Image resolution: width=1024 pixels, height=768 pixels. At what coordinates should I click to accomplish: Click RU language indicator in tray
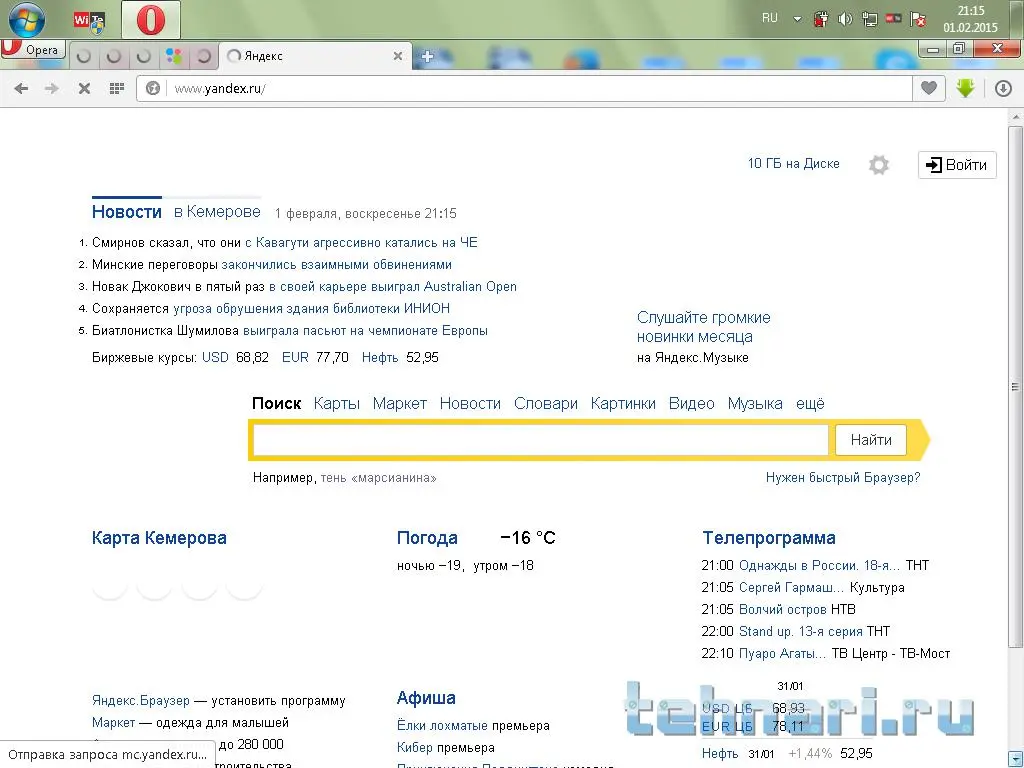(x=770, y=18)
